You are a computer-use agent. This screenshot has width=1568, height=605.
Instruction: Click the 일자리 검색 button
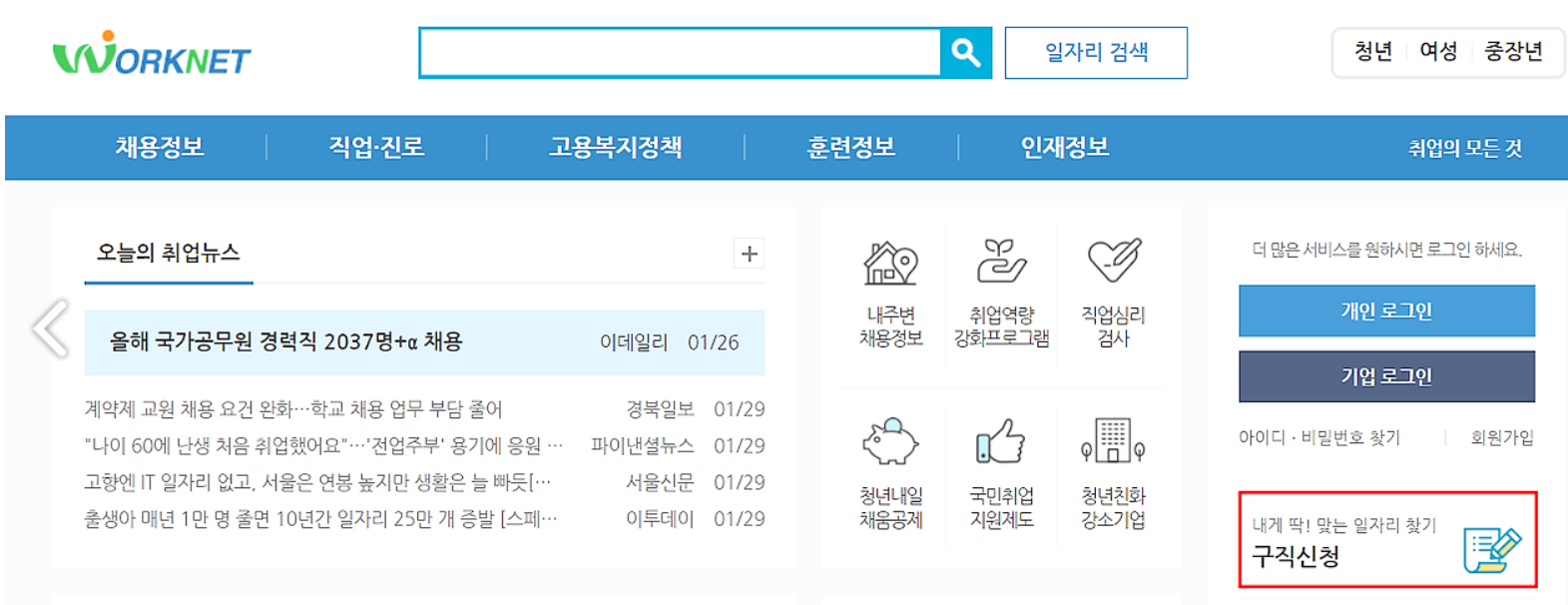tap(1096, 53)
